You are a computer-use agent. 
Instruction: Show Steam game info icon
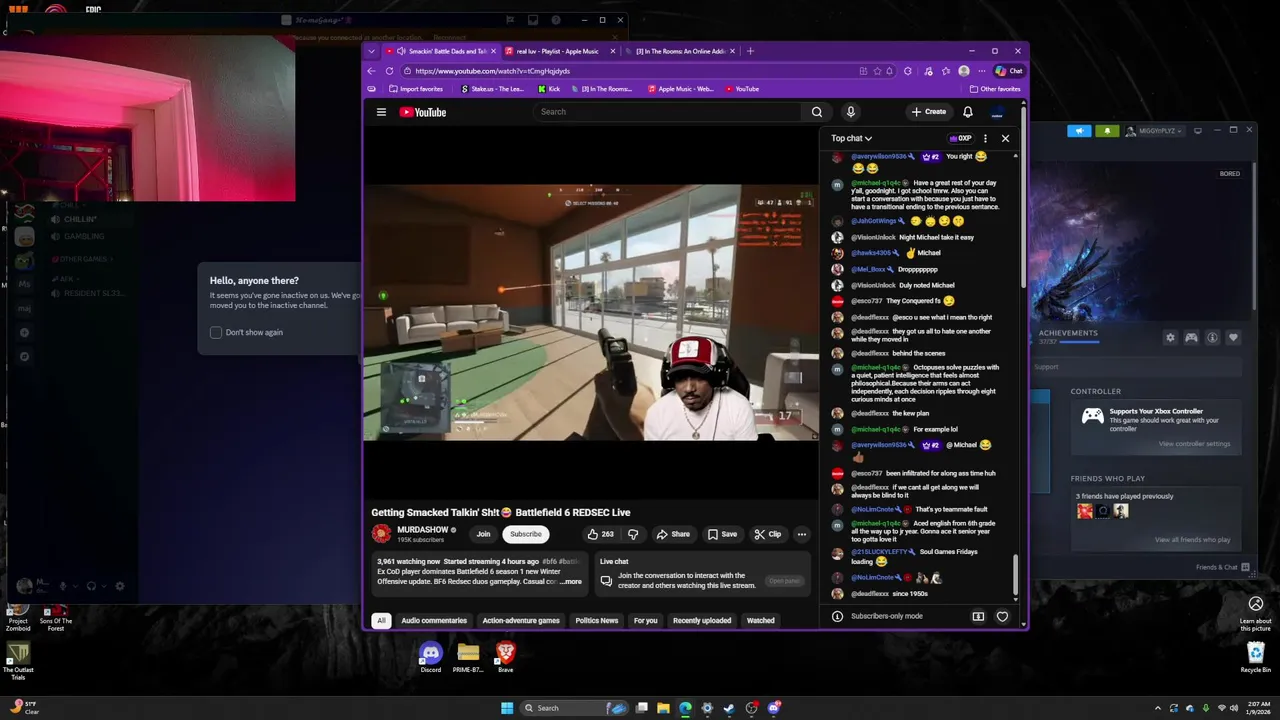[1212, 338]
